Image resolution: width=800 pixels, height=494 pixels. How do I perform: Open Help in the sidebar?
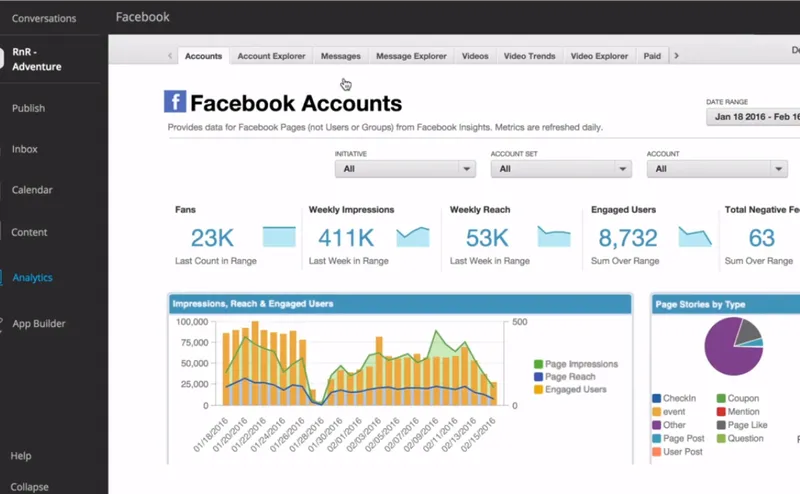point(21,456)
